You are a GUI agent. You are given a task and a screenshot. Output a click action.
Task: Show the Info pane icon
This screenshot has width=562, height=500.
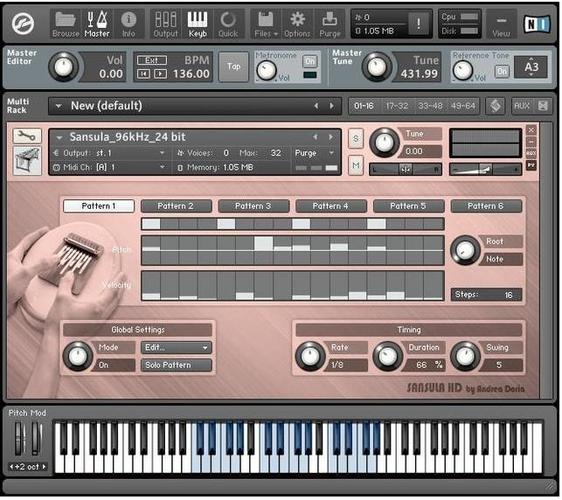pyautogui.click(x=128, y=24)
